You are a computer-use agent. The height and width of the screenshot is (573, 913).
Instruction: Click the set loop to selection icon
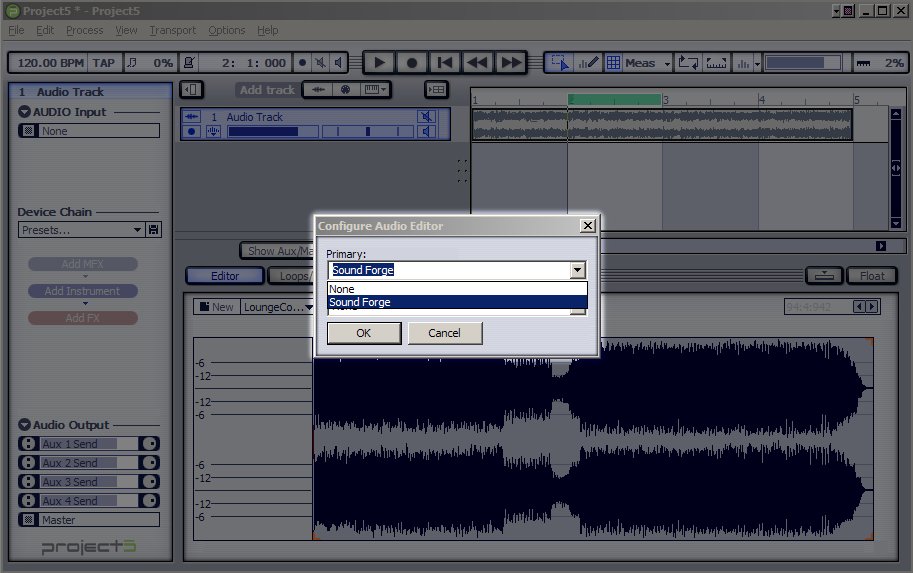click(x=716, y=63)
